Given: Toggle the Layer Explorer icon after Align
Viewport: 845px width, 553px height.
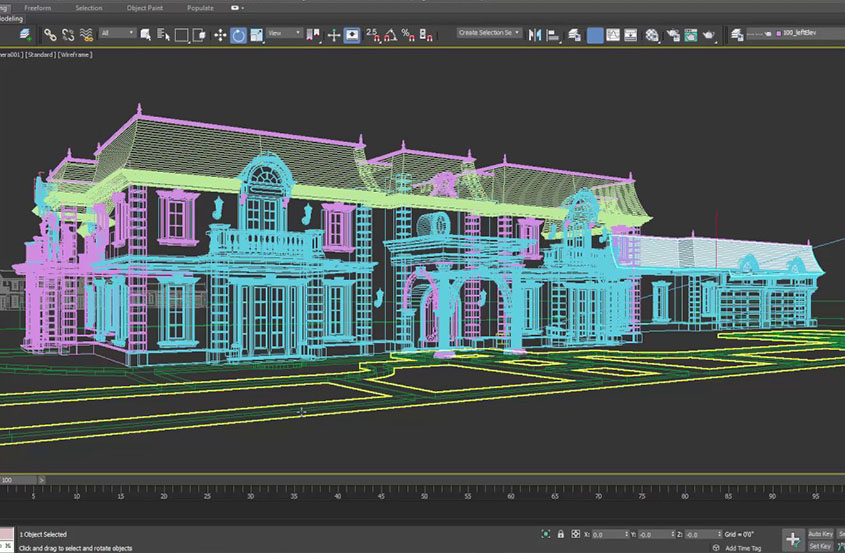Looking at the screenshot, I should coord(574,36).
